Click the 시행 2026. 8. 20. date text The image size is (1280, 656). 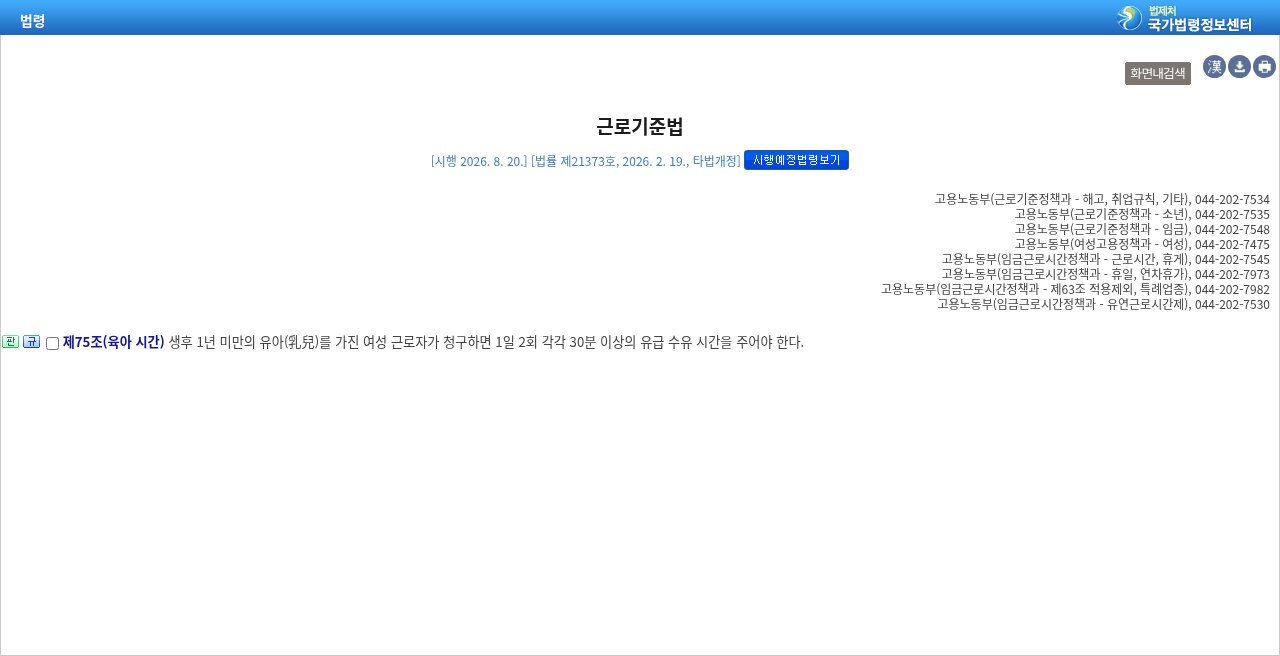[x=479, y=161]
